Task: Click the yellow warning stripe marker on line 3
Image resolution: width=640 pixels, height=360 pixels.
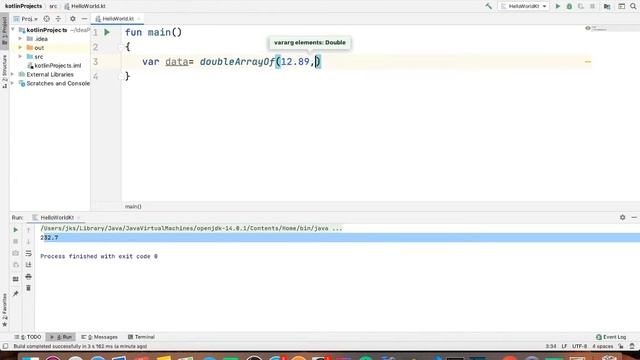Action: 588,62
